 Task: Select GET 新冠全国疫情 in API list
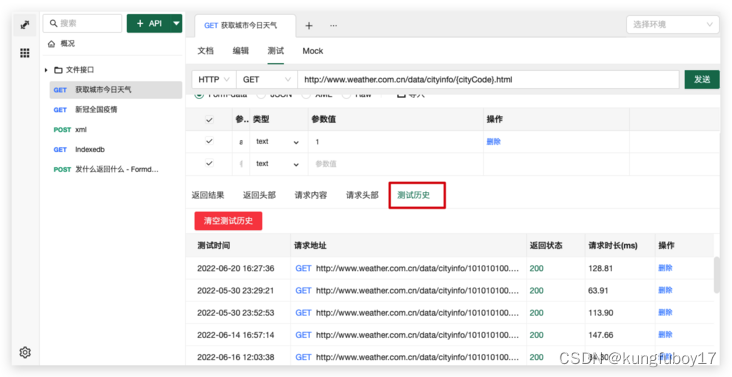point(116,110)
